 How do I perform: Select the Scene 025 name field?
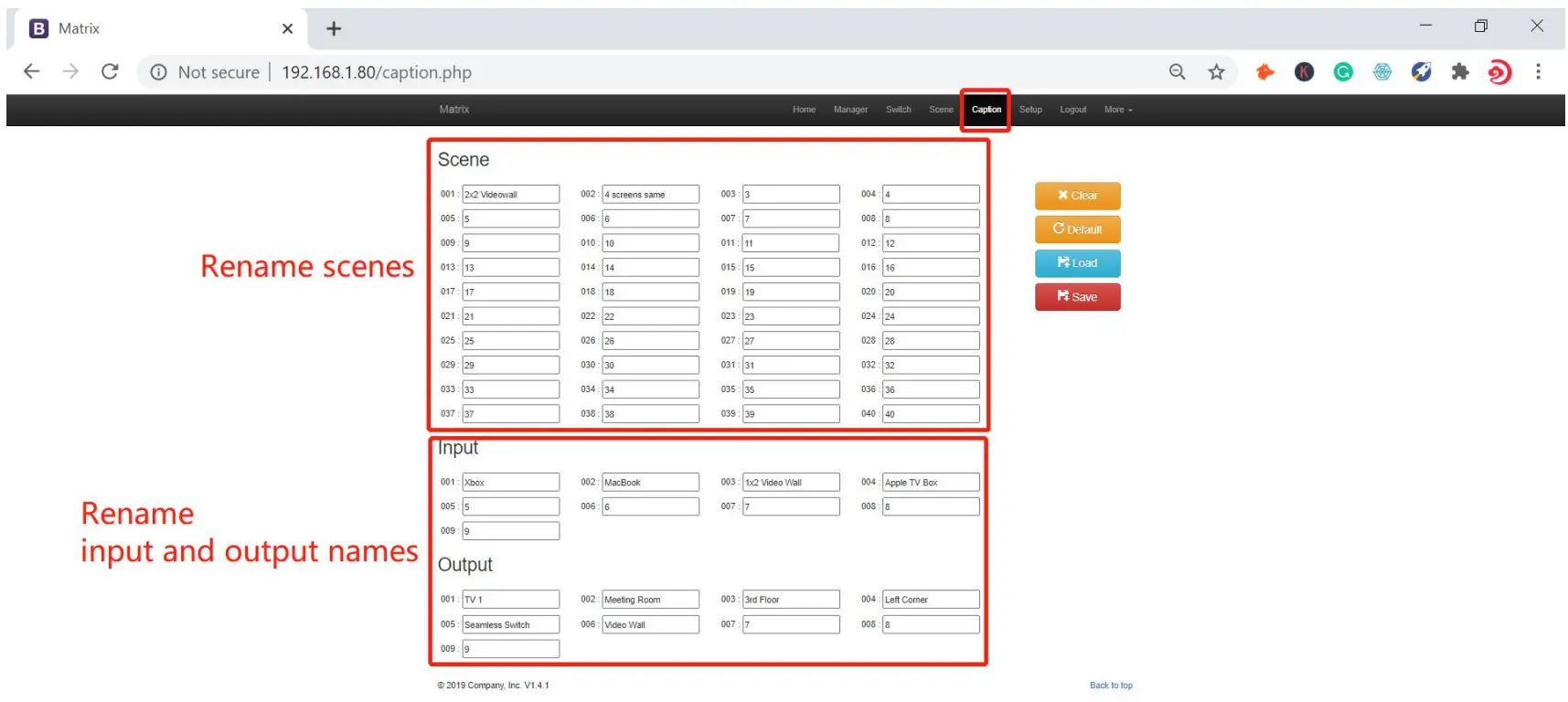click(x=510, y=341)
